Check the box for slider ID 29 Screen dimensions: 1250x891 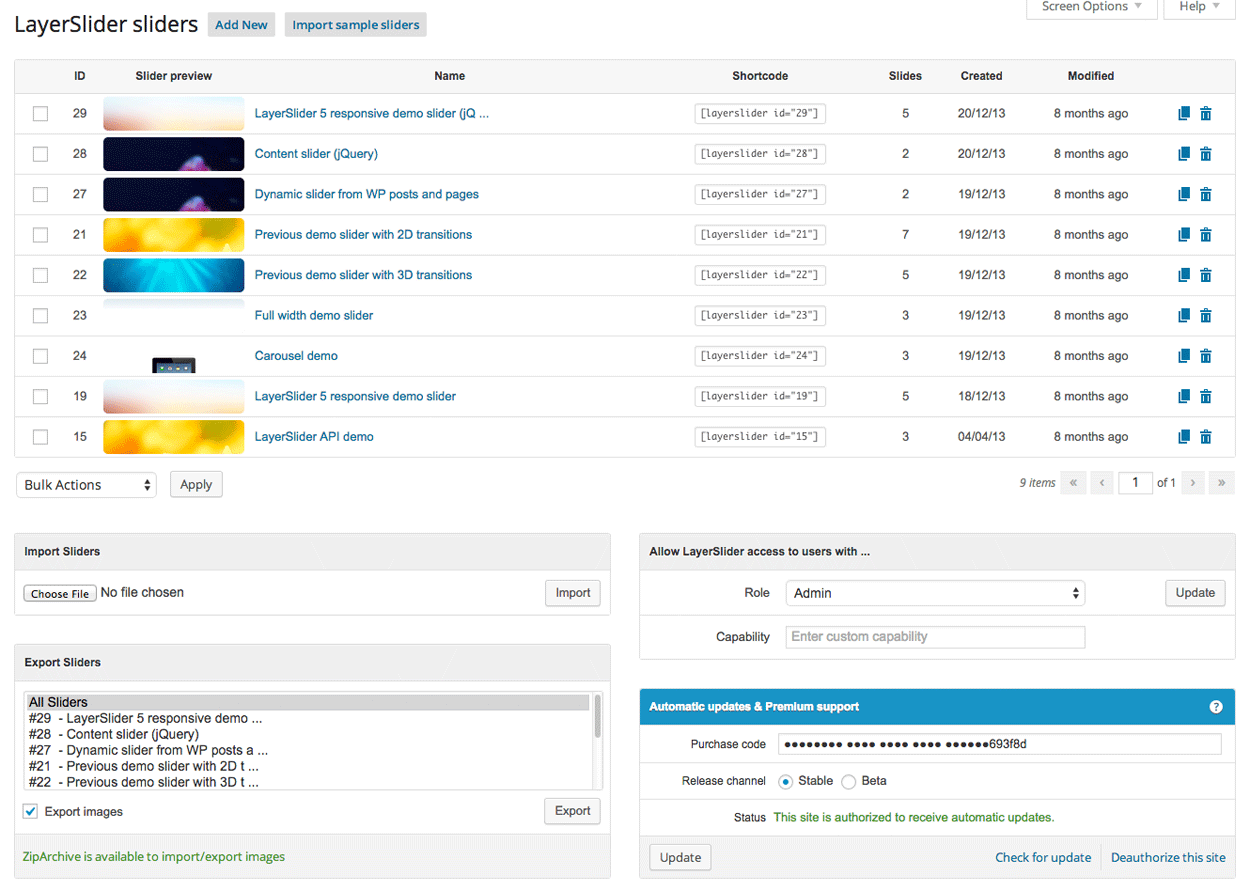tap(40, 114)
